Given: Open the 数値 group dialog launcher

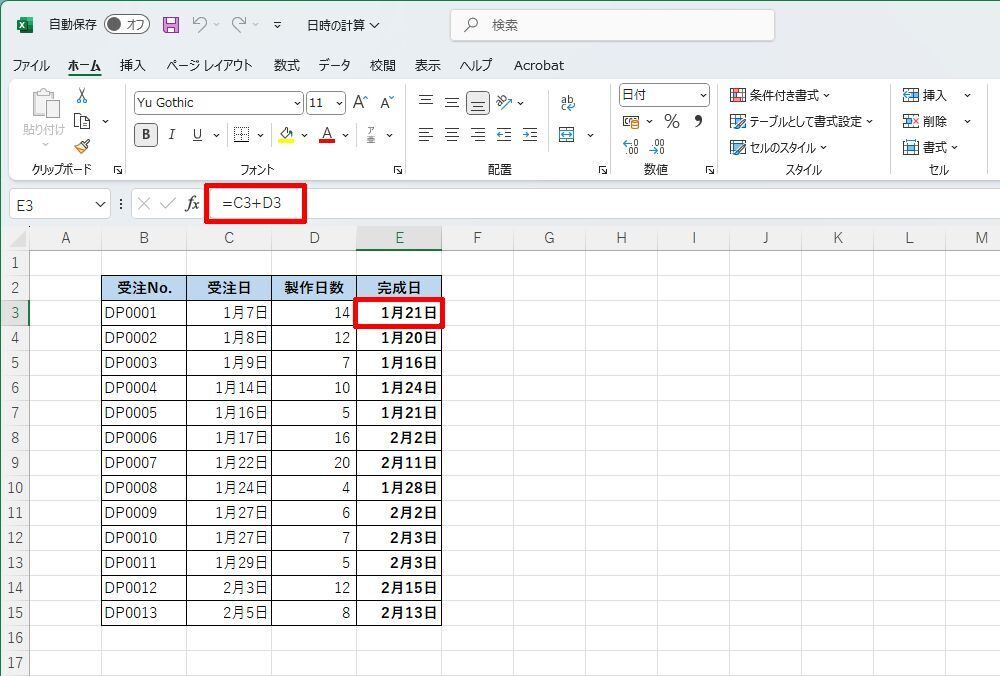Looking at the screenshot, I should coord(710,170).
